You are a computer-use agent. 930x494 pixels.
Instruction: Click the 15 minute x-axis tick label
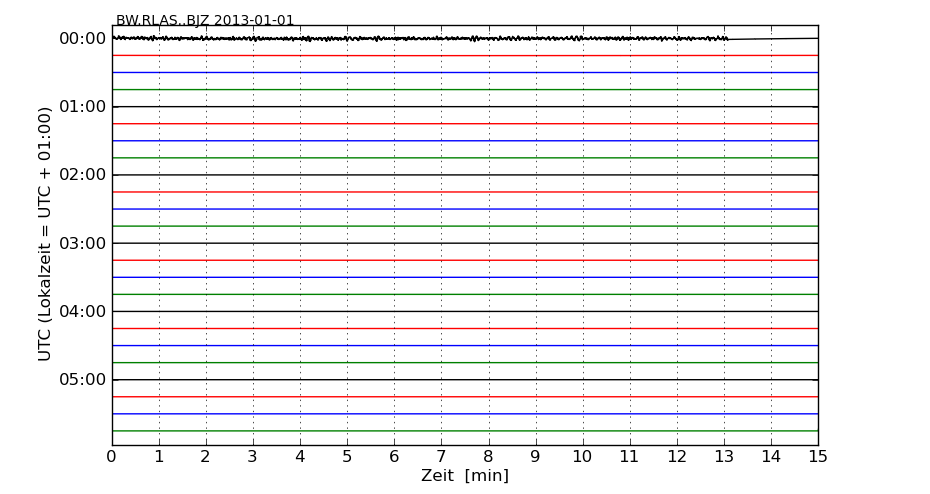[817, 457]
